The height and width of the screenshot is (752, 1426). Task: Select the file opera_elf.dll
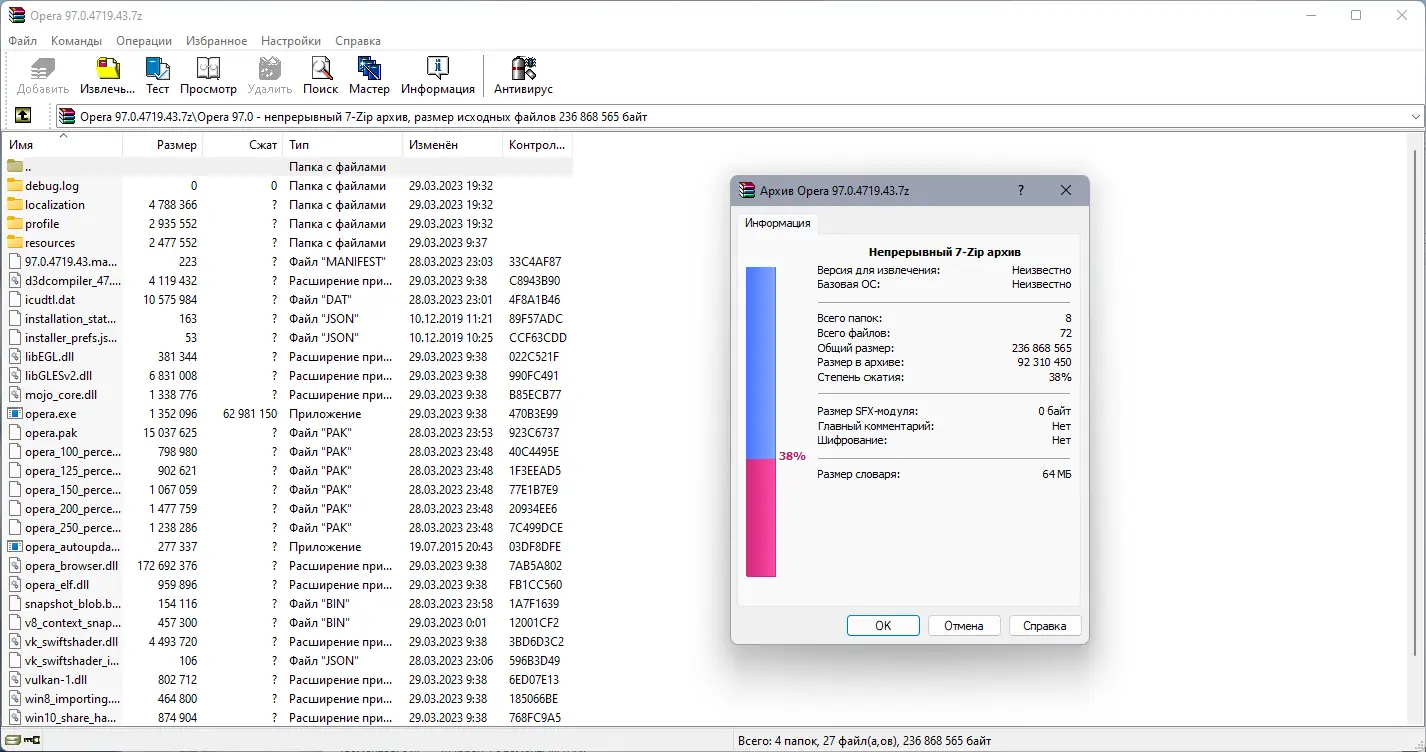tap(57, 584)
